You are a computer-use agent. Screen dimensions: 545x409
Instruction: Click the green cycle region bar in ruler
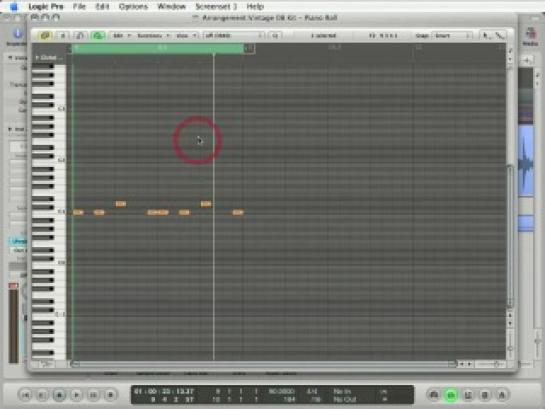[158, 48]
